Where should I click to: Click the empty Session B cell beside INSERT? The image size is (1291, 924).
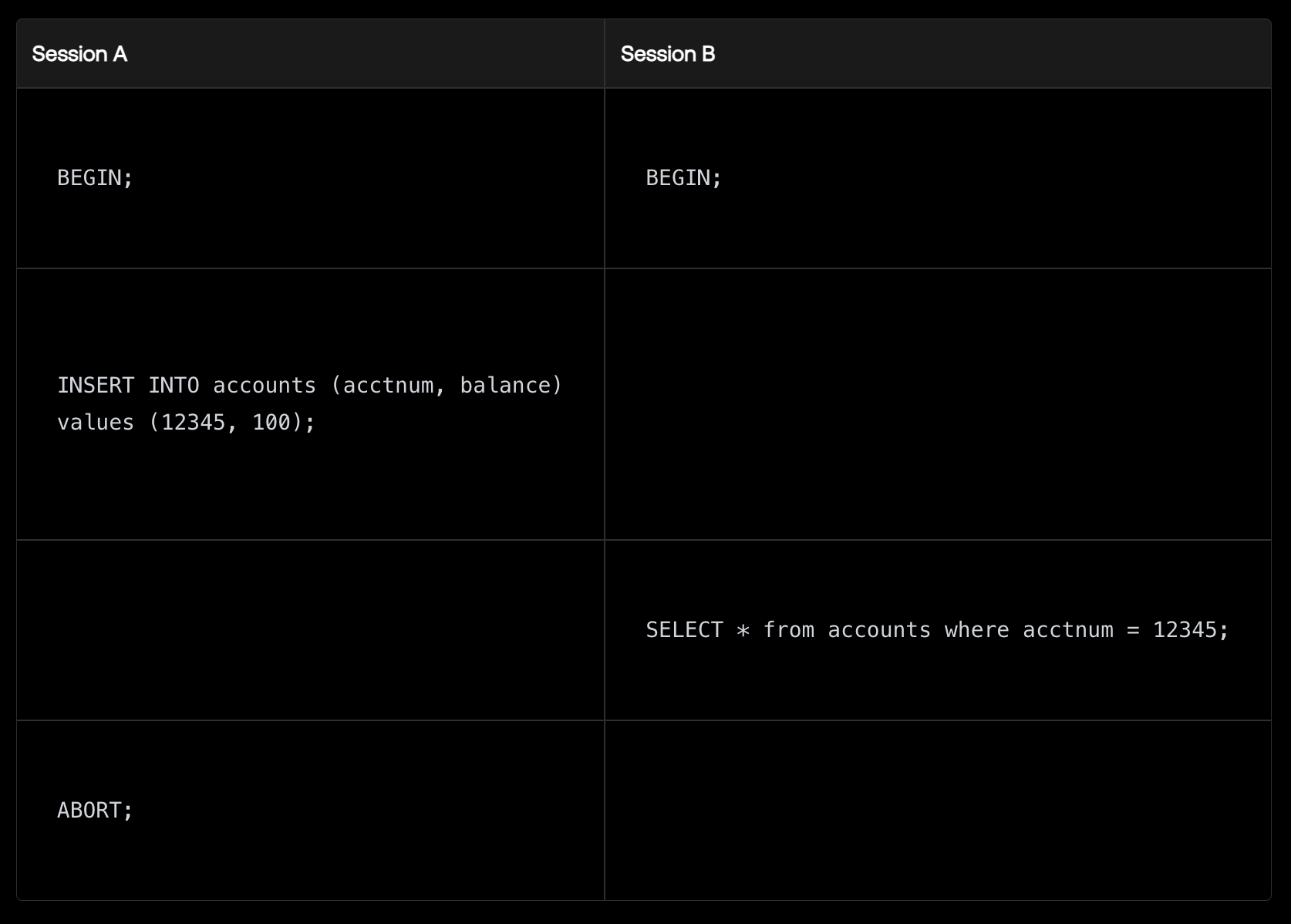tap(937, 404)
